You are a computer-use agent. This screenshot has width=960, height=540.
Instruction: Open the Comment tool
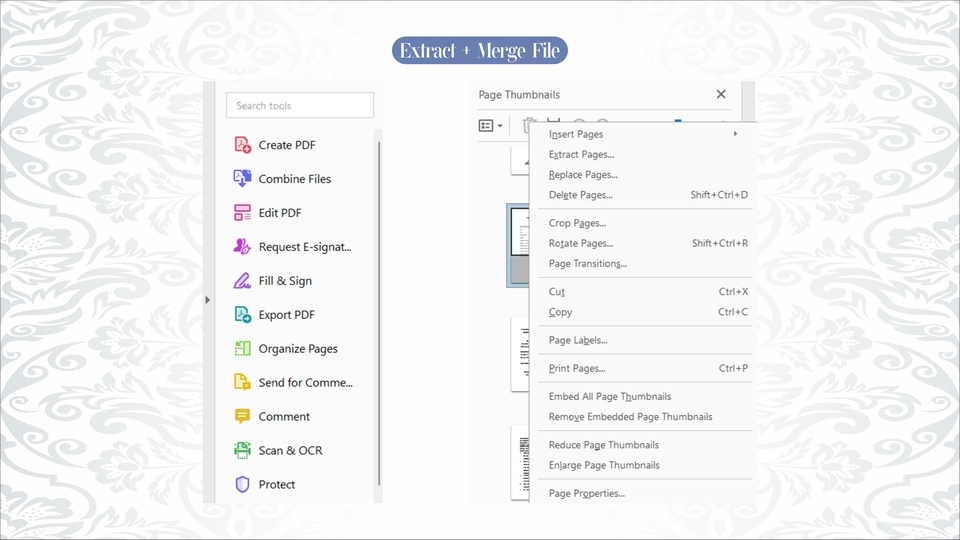click(272, 417)
